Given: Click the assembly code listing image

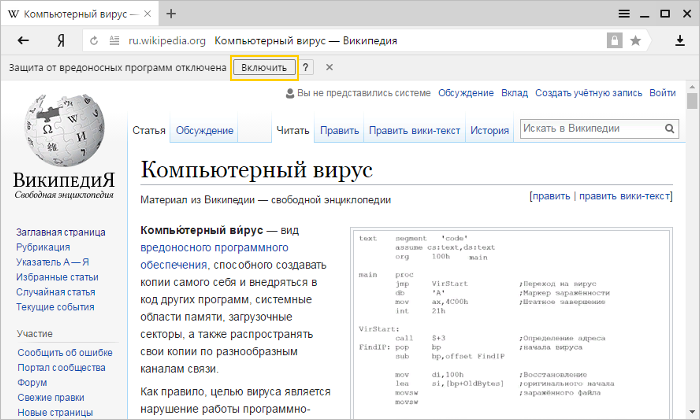Looking at the screenshot, I should click(x=511, y=324).
